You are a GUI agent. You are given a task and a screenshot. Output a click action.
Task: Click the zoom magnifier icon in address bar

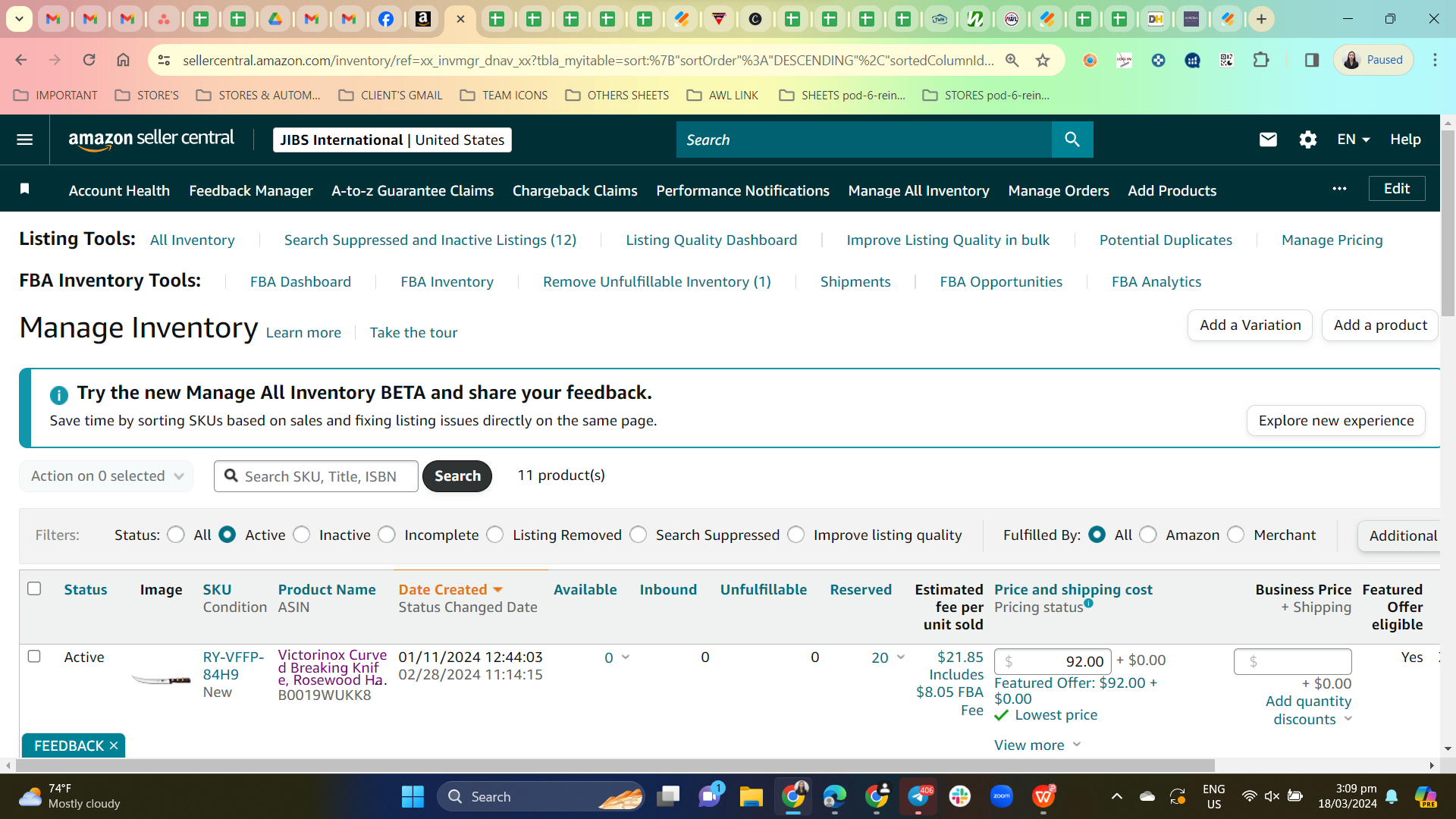coord(1012,60)
